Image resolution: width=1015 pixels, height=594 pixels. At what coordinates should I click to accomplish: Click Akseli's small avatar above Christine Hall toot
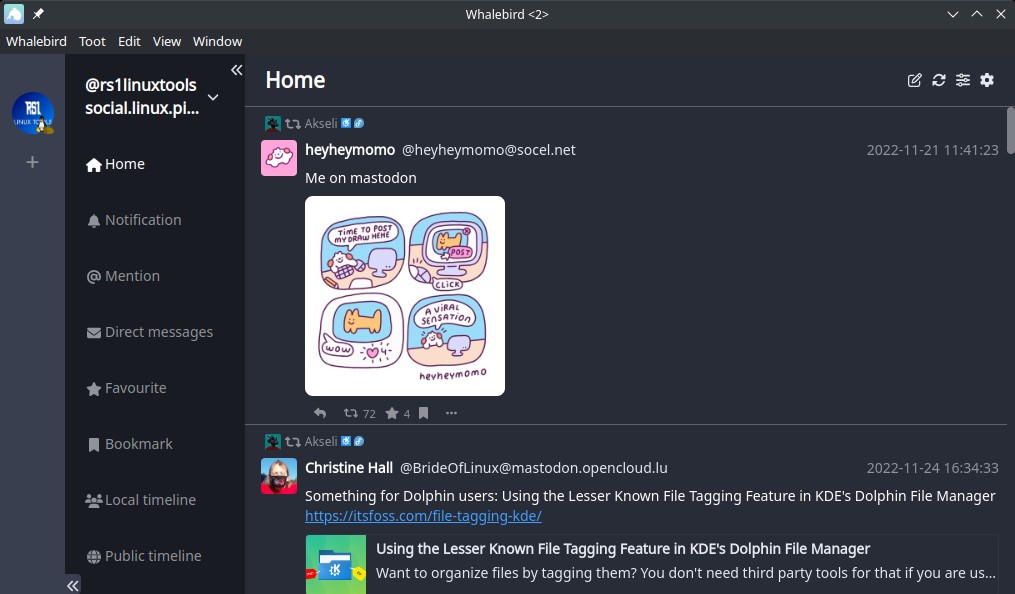click(x=273, y=441)
